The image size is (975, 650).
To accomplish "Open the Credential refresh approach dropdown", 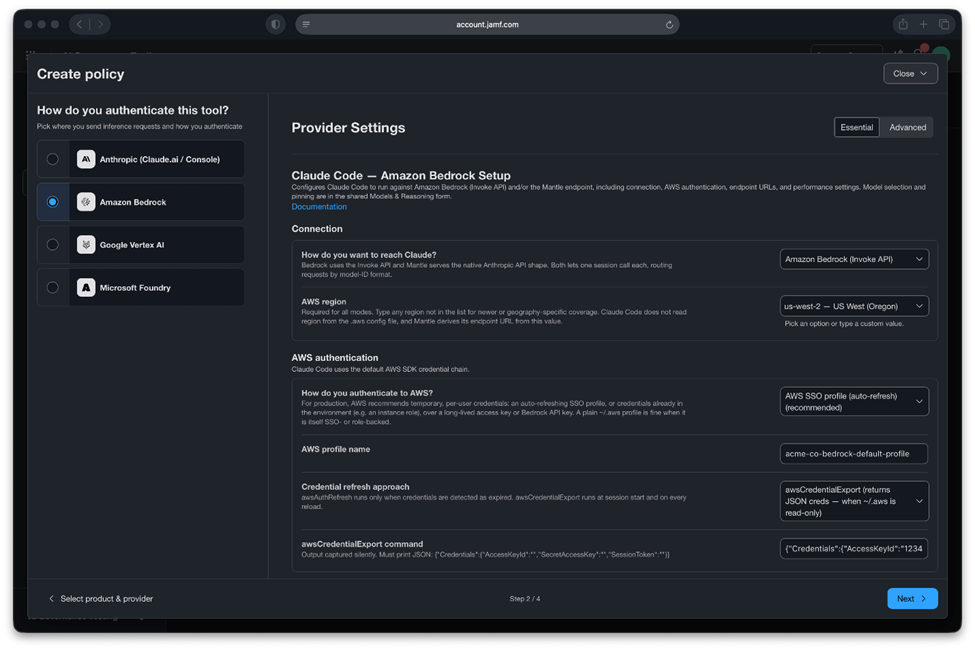I will (x=854, y=501).
